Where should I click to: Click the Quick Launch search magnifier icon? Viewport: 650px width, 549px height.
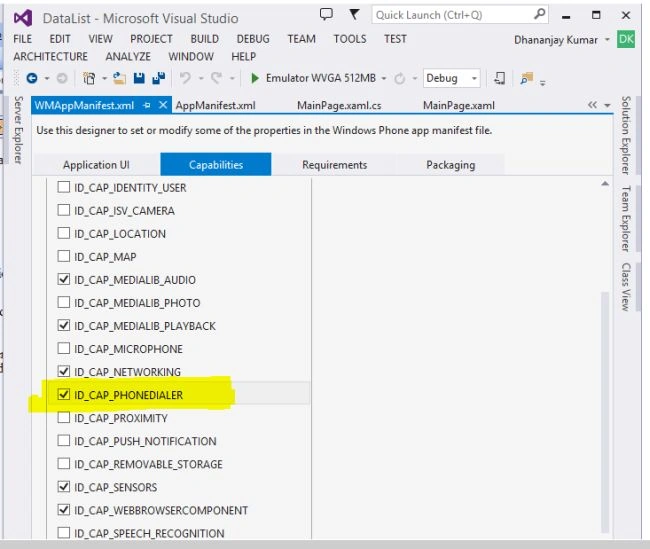[x=539, y=15]
